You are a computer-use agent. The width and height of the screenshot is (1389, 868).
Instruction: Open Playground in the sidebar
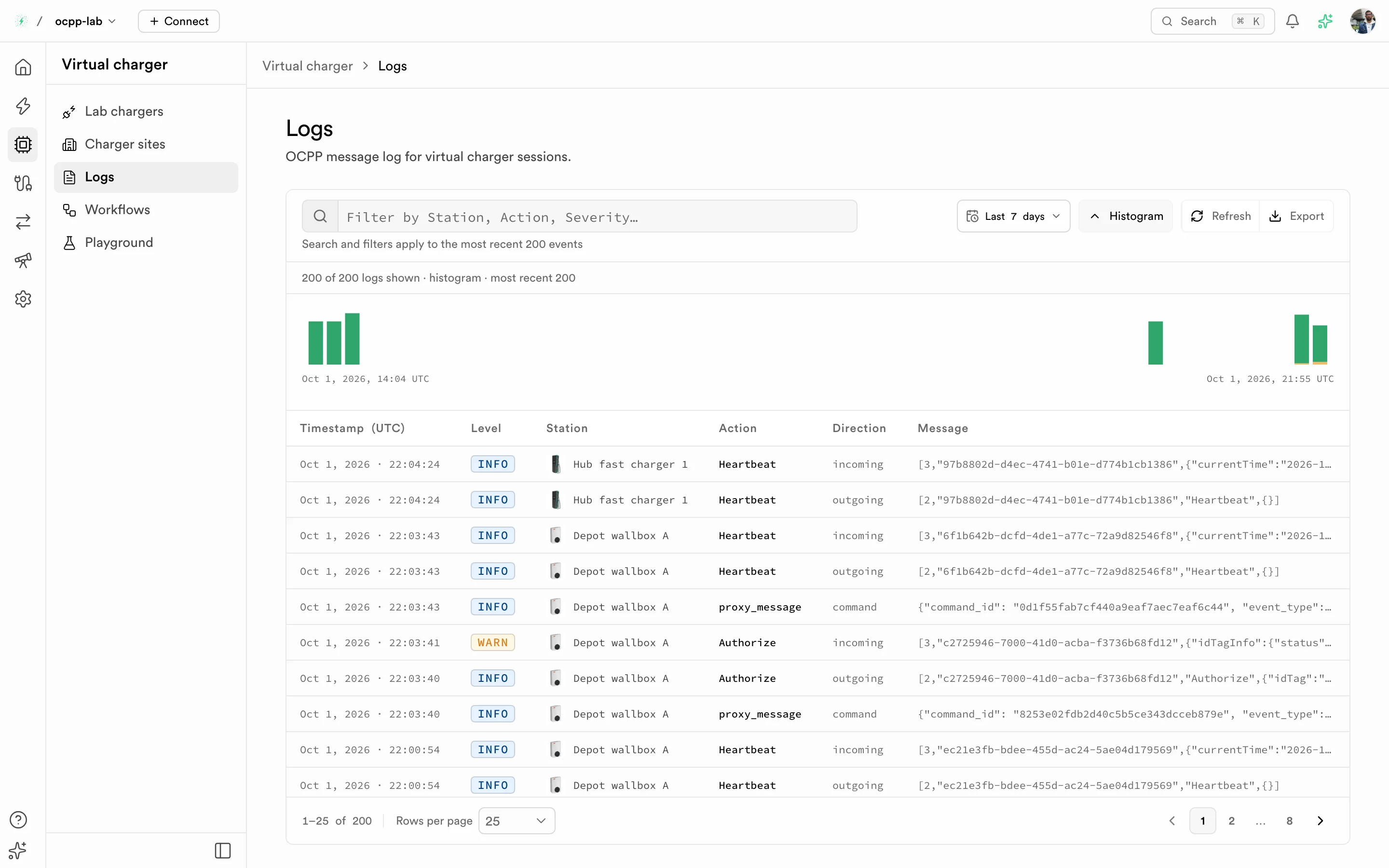[x=146, y=242]
